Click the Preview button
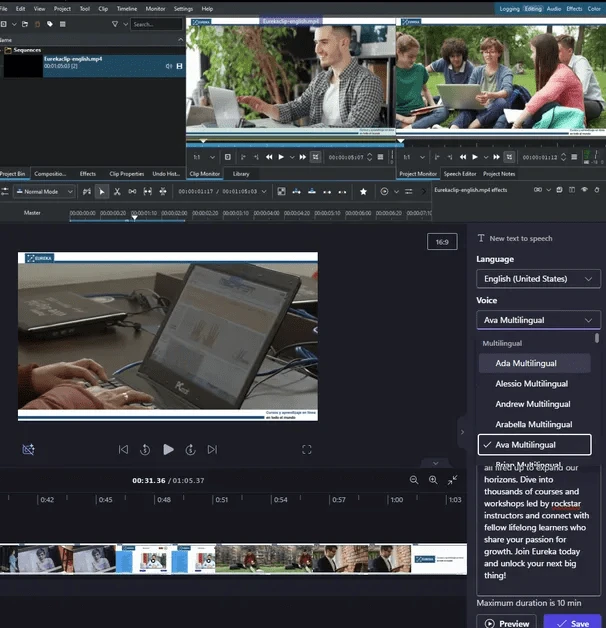This screenshot has width=606, height=628. pyautogui.click(x=507, y=623)
